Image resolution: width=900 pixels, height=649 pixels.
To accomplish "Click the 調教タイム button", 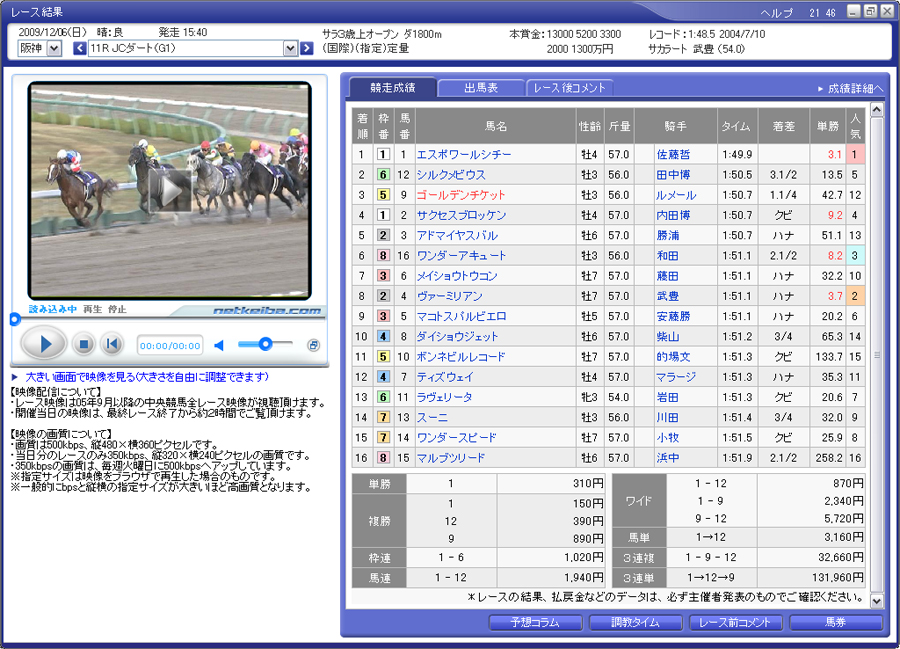I will pos(635,623).
